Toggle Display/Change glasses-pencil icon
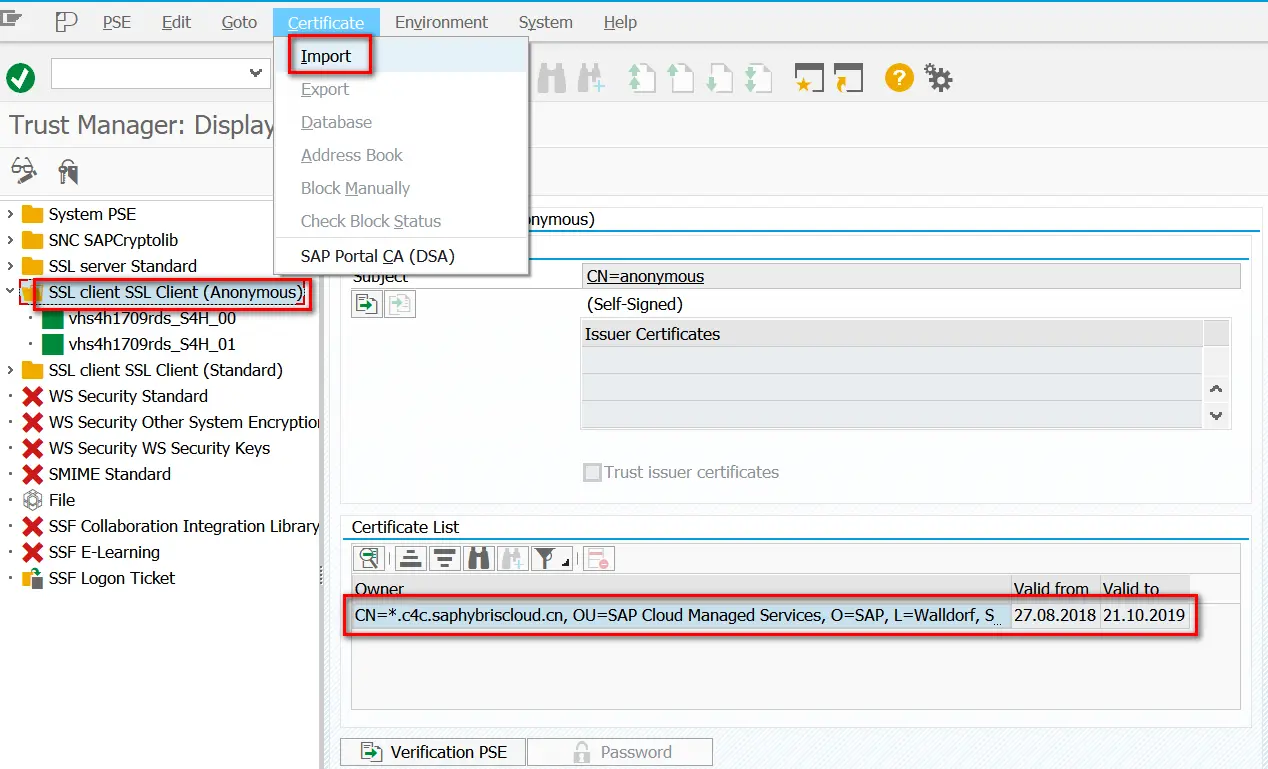This screenshot has width=1268, height=769. point(24,170)
